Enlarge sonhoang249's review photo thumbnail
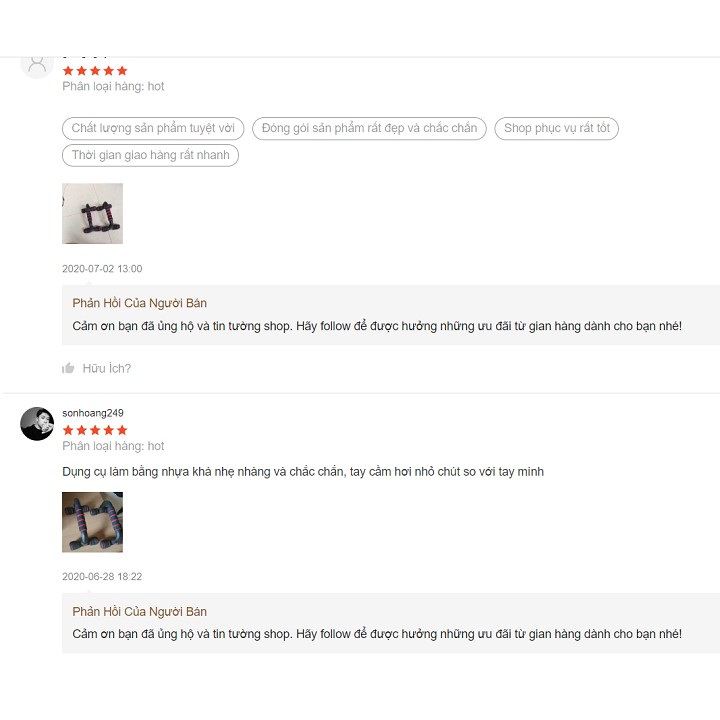The image size is (720, 720). pyautogui.click(x=92, y=522)
